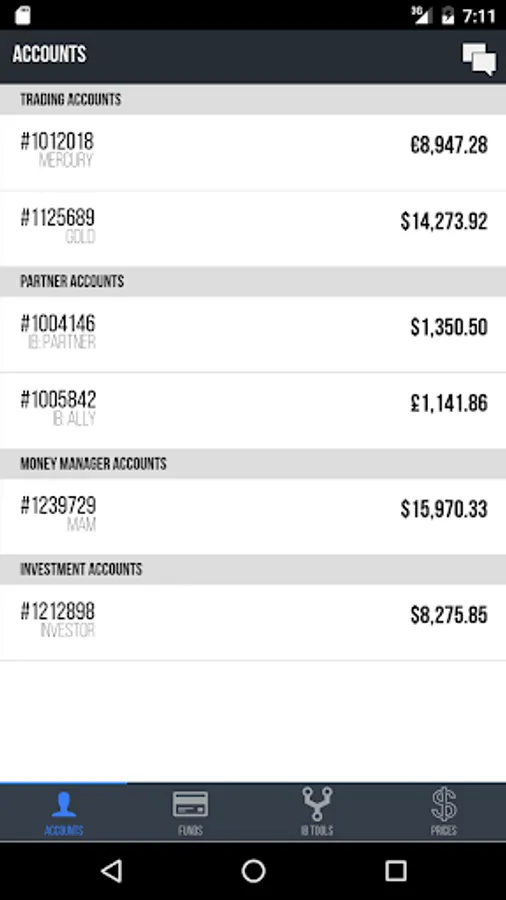506x900 pixels.
Task: Open the chat messages icon
Action: 479,59
